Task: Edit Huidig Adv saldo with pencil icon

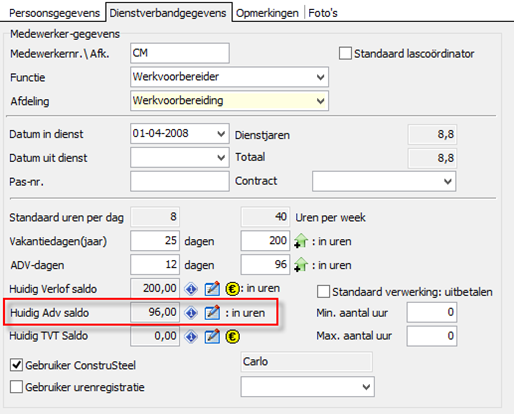Action: tap(212, 313)
